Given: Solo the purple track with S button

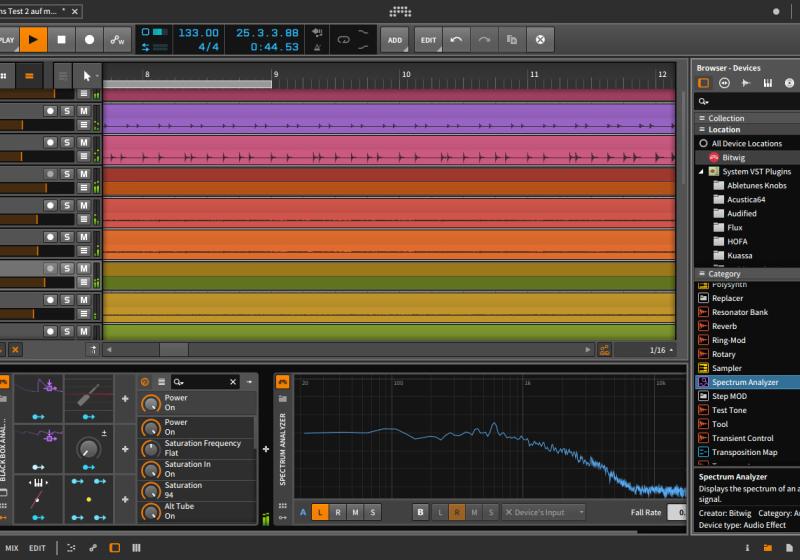Looking at the screenshot, I should click(67, 111).
